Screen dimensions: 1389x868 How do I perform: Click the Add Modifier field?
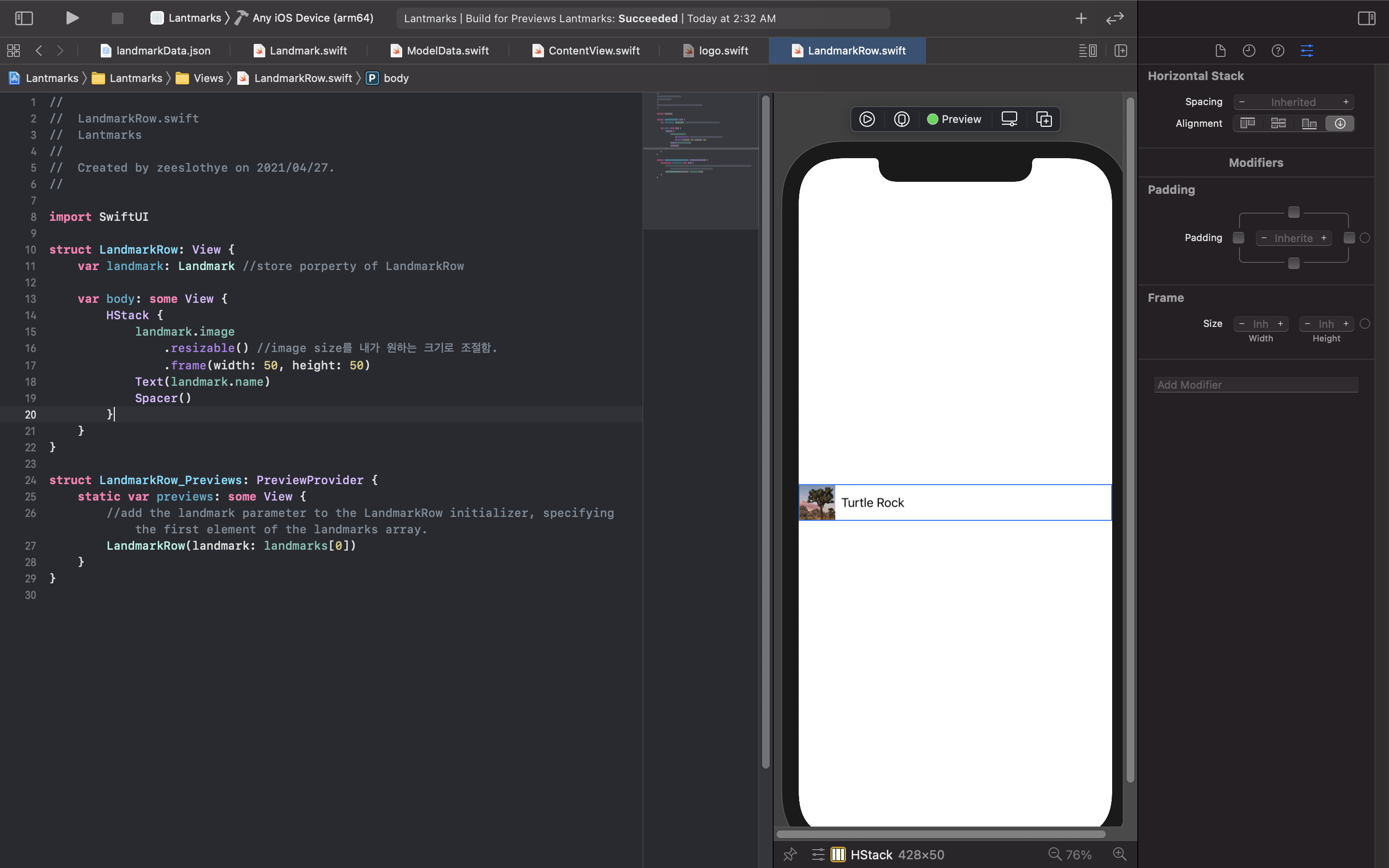coord(1255,385)
